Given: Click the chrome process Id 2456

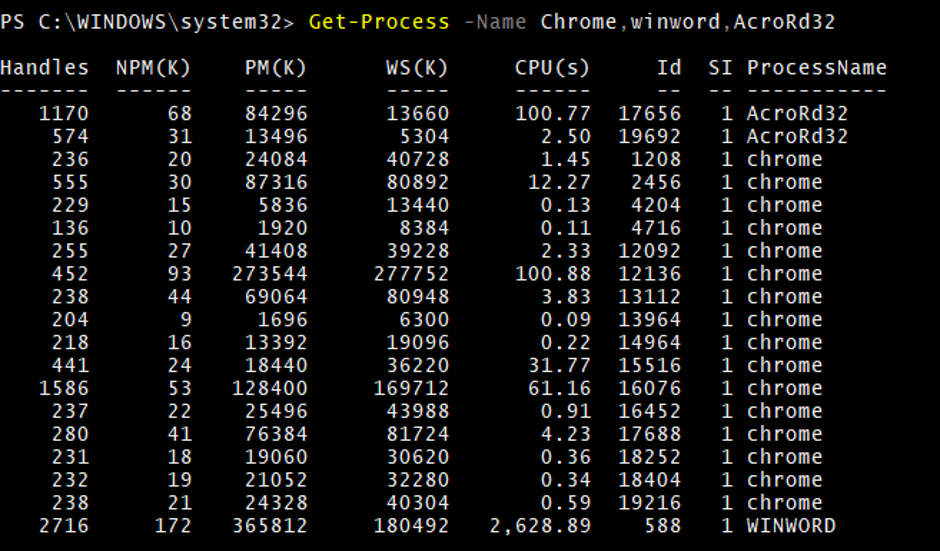Looking at the screenshot, I should [656, 182].
